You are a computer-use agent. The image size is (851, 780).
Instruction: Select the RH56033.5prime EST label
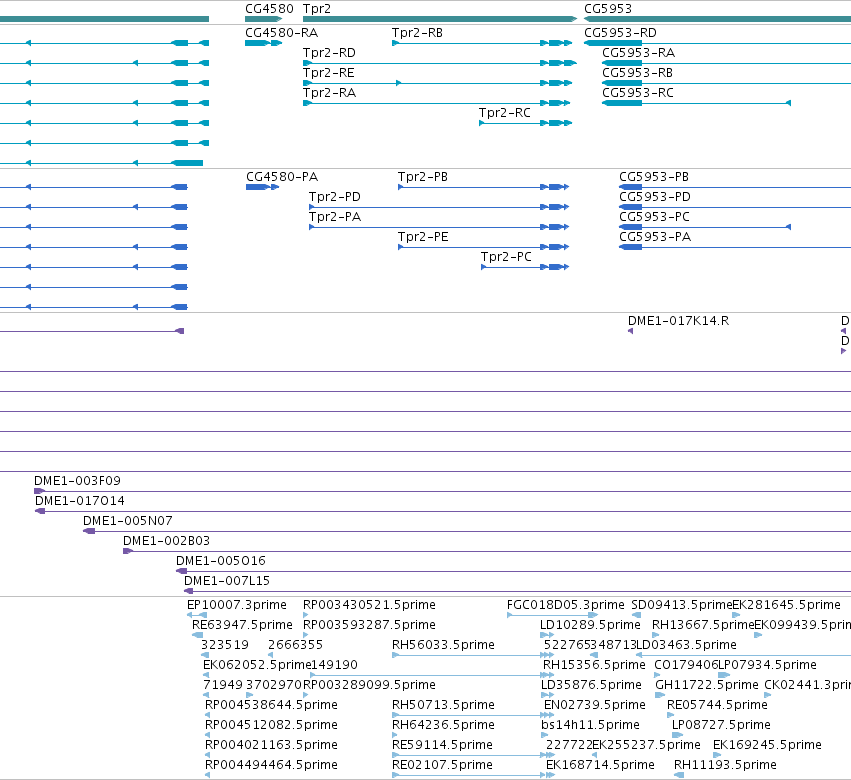tap(443, 645)
